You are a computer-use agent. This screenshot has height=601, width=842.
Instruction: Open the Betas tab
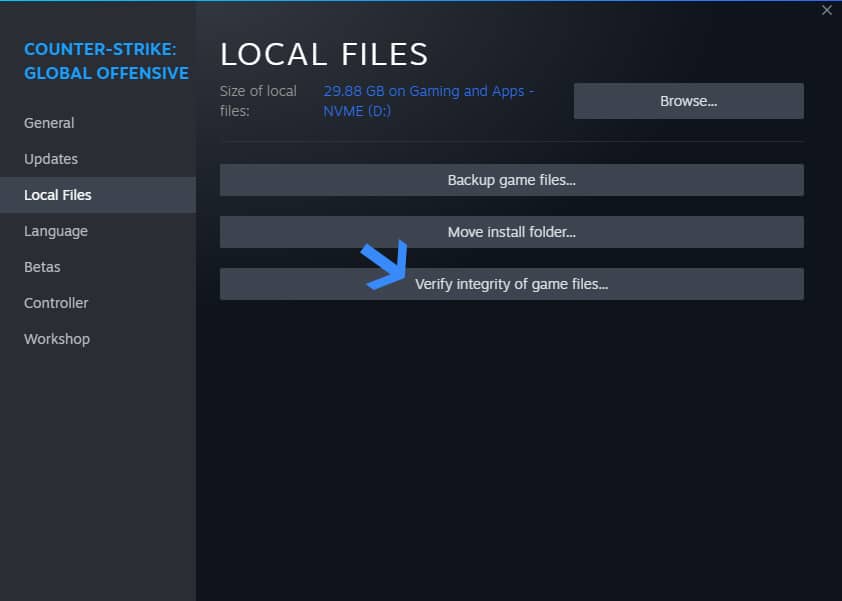coord(42,266)
